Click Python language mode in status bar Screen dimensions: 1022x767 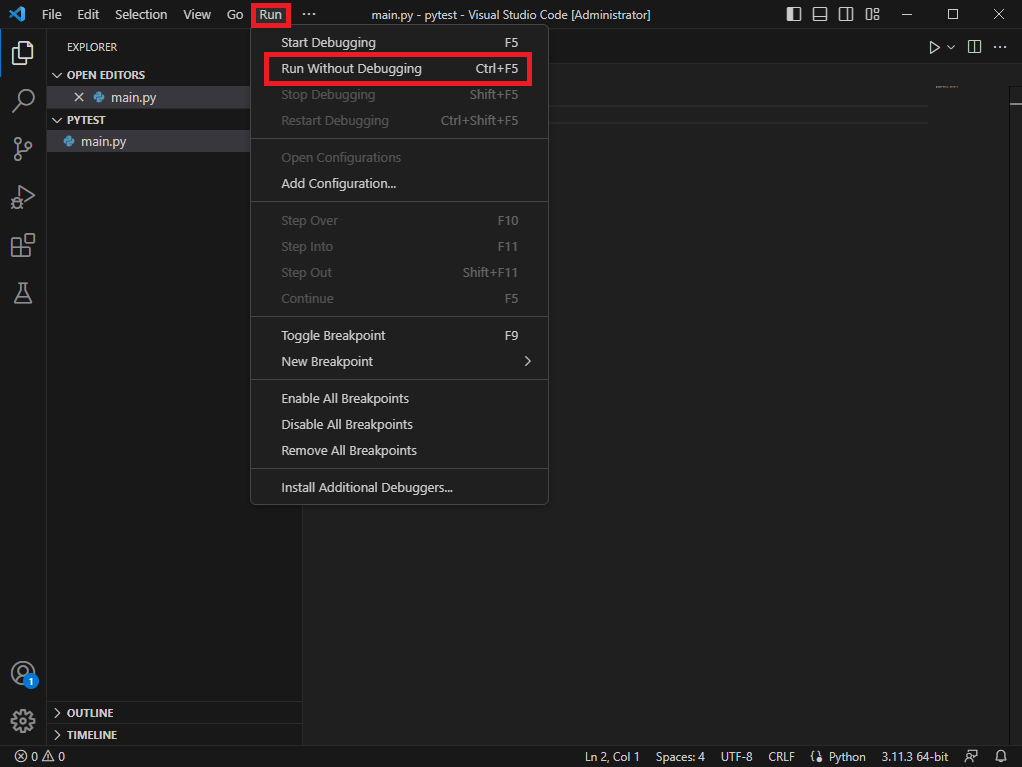click(x=838, y=757)
